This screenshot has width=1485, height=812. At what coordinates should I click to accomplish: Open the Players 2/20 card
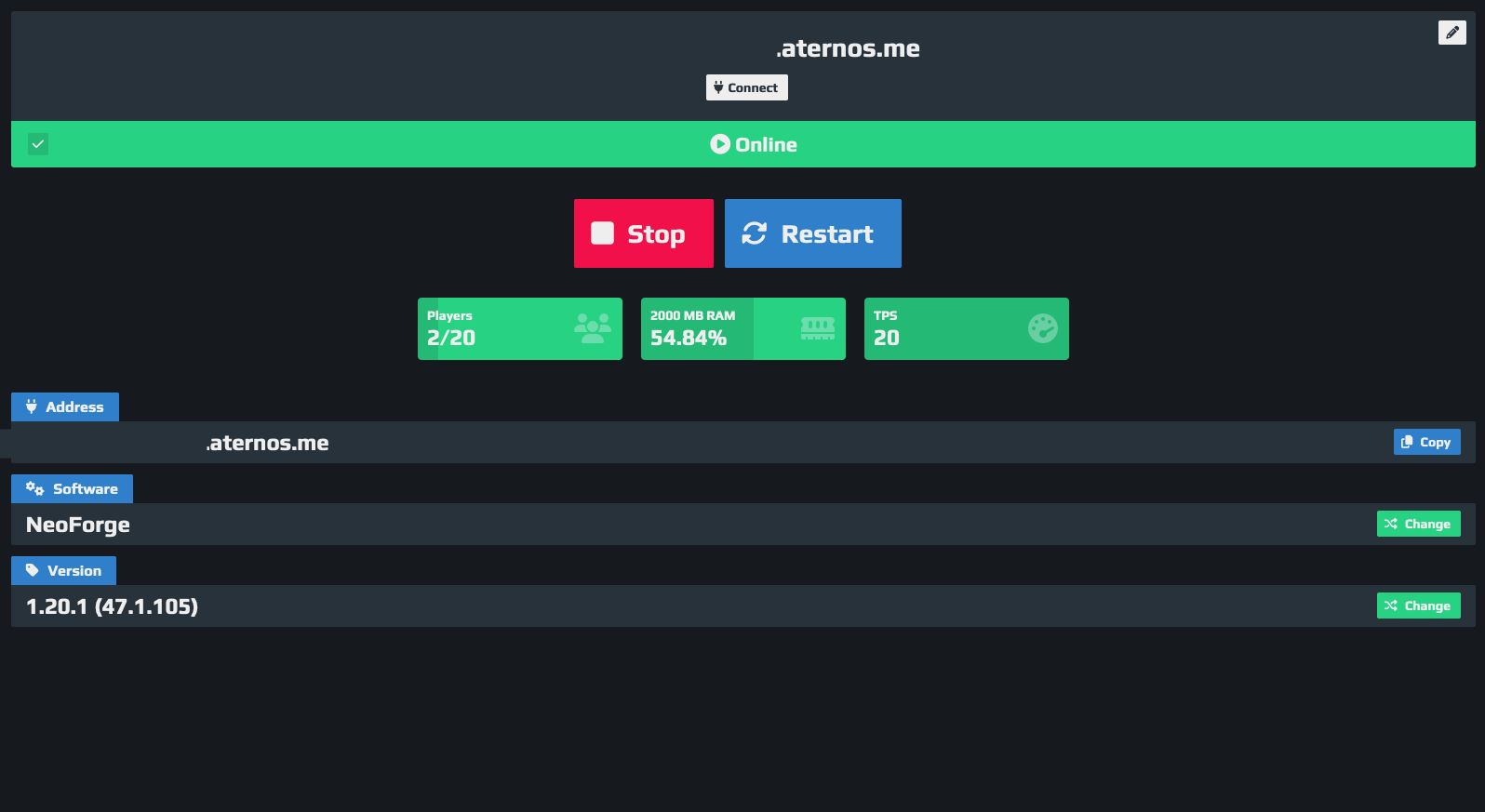[520, 328]
